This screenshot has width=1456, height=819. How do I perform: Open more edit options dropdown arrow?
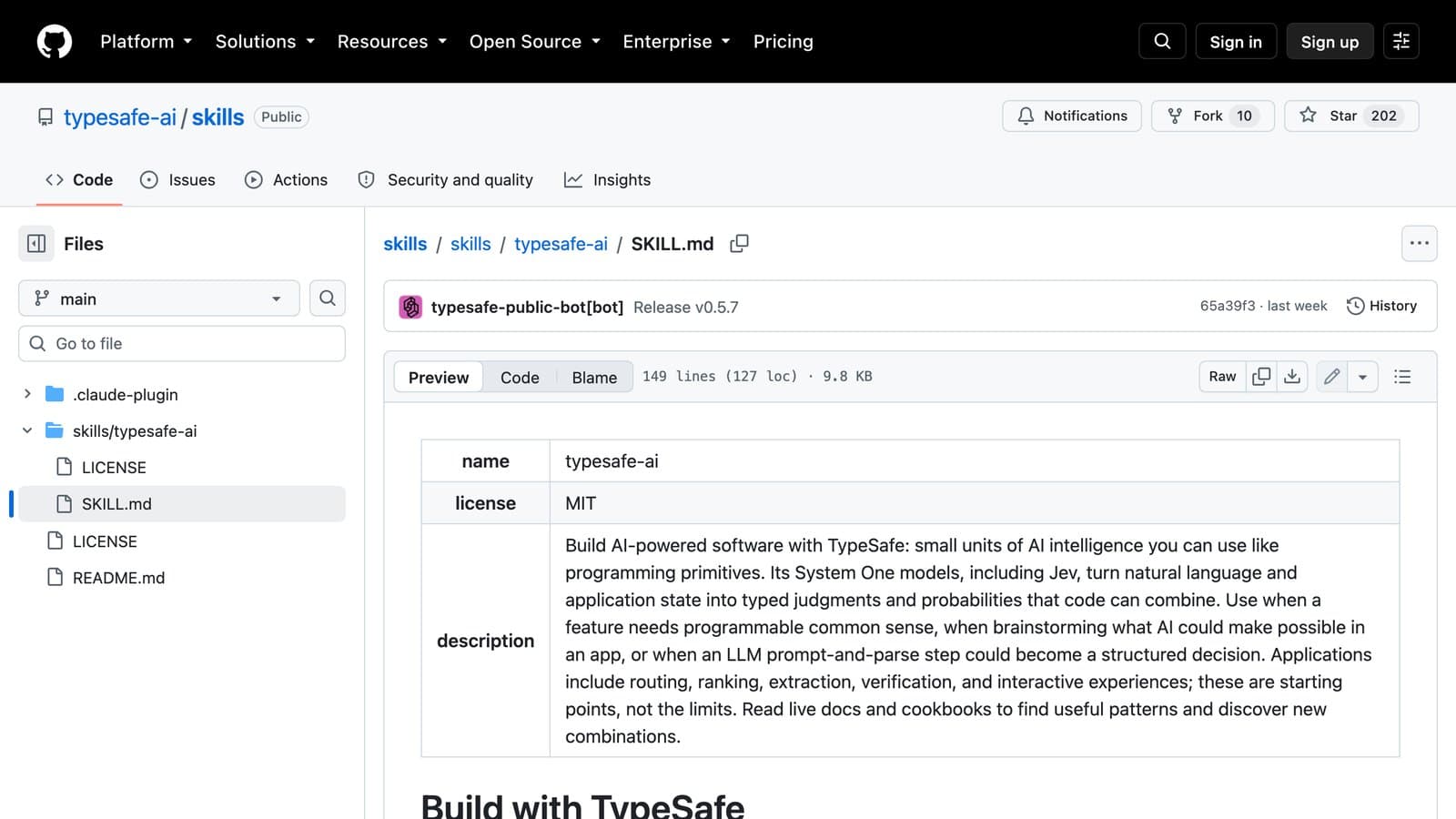[x=1362, y=377]
